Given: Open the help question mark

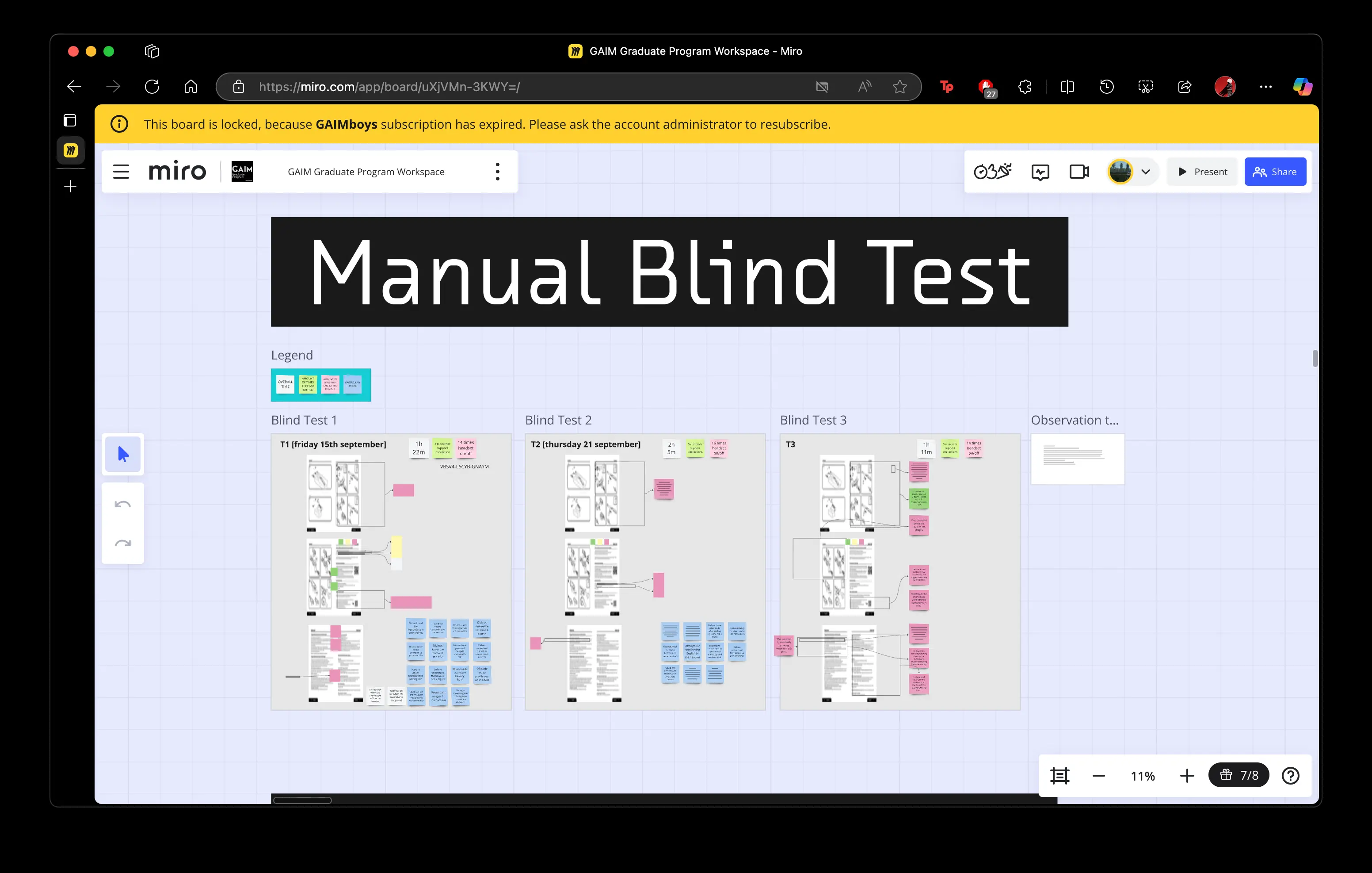Looking at the screenshot, I should pyautogui.click(x=1290, y=776).
